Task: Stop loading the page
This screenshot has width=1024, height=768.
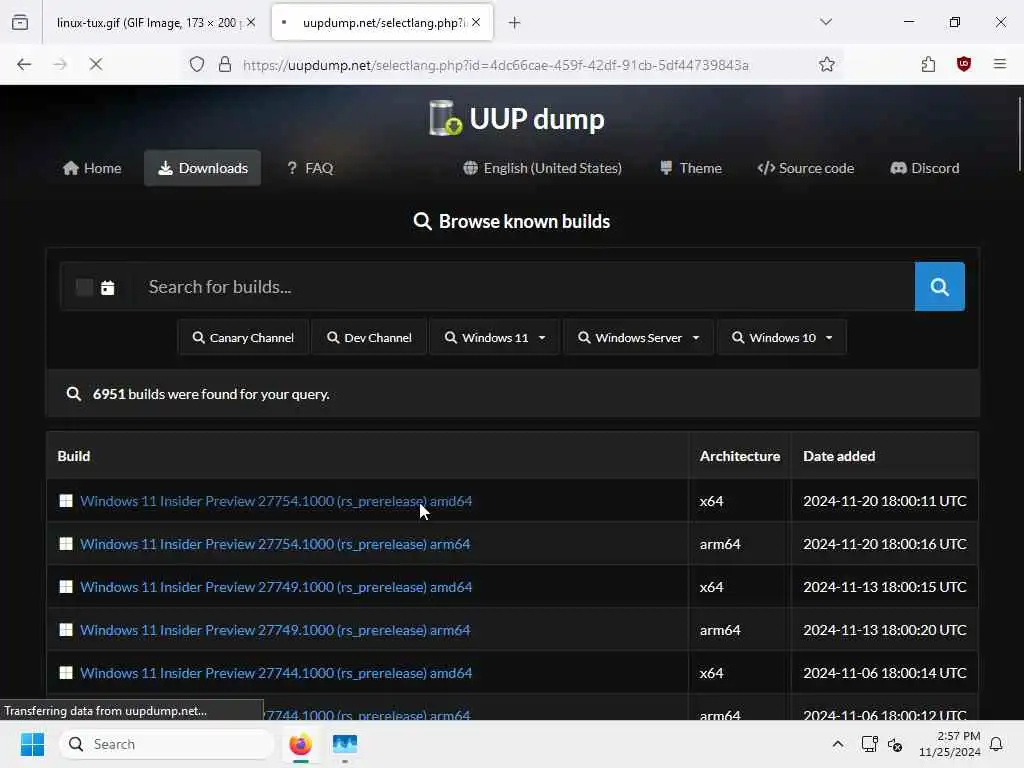Action: point(95,64)
